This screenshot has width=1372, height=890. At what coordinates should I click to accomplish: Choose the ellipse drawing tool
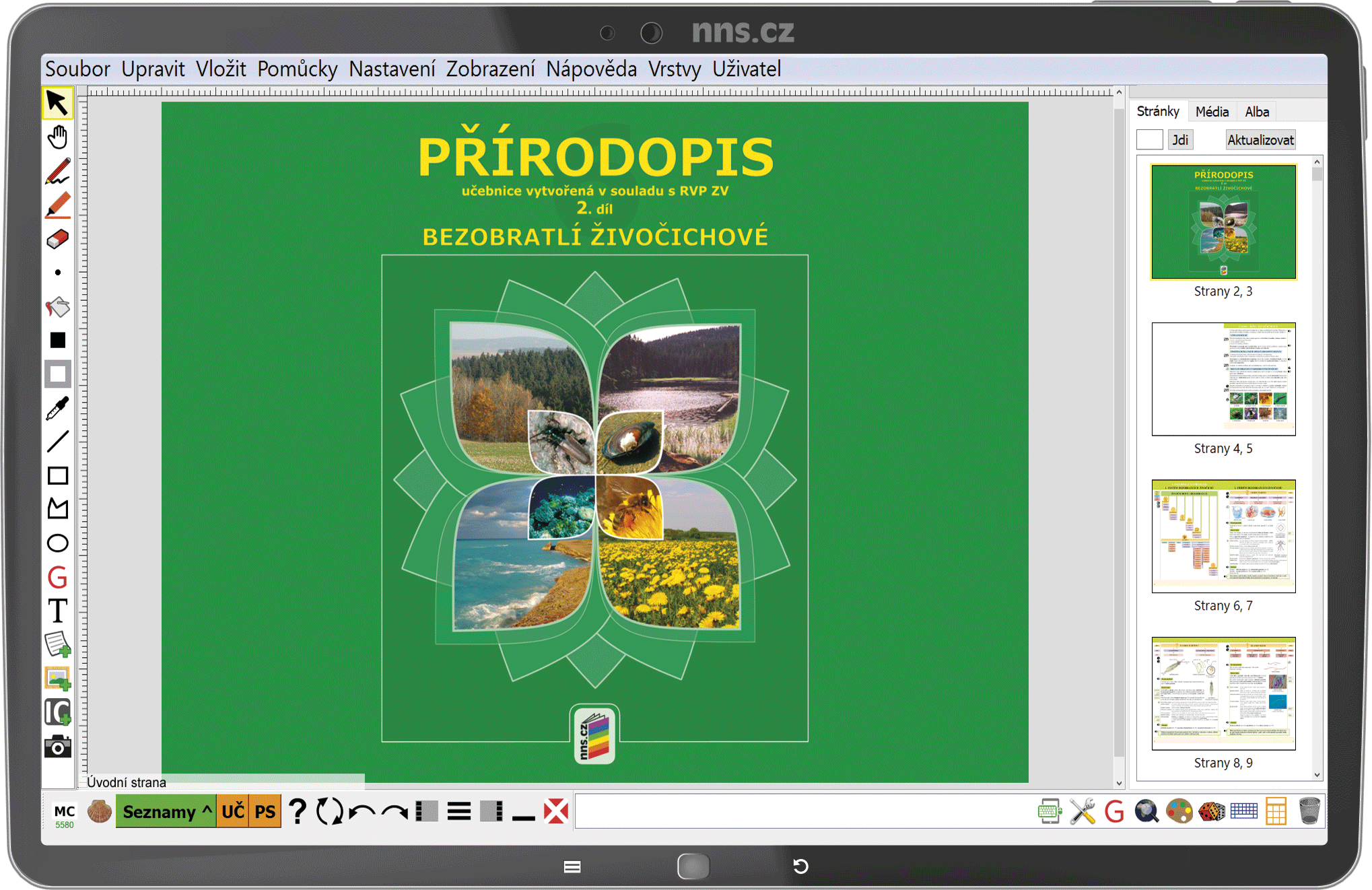pos(58,543)
